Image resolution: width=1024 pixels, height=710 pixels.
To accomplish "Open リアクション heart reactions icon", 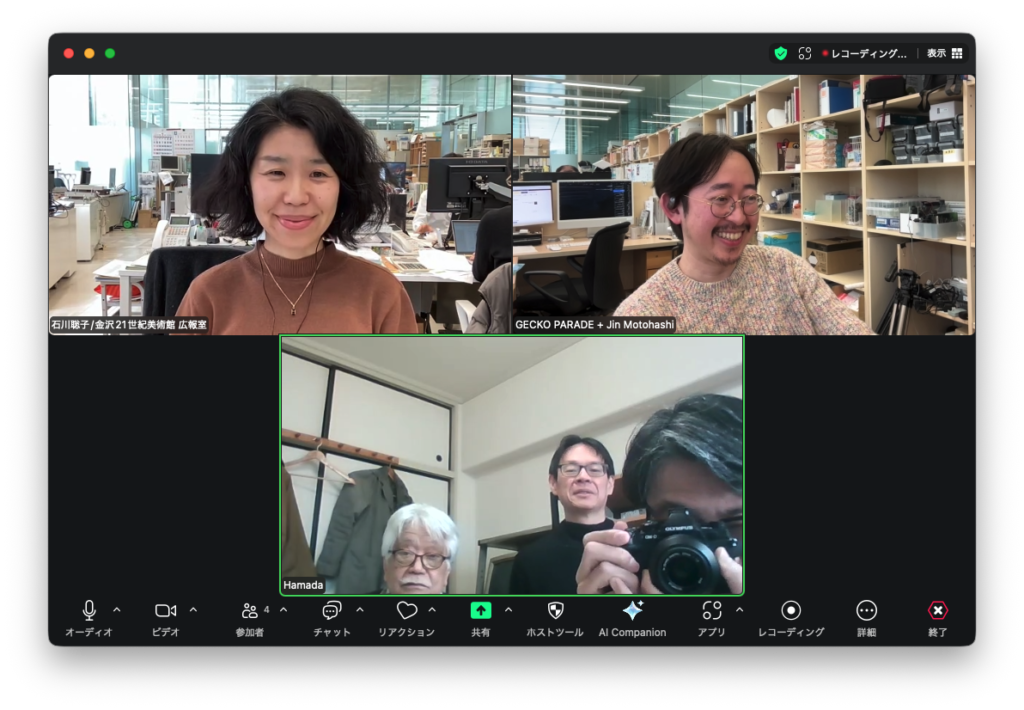I will pyautogui.click(x=406, y=611).
